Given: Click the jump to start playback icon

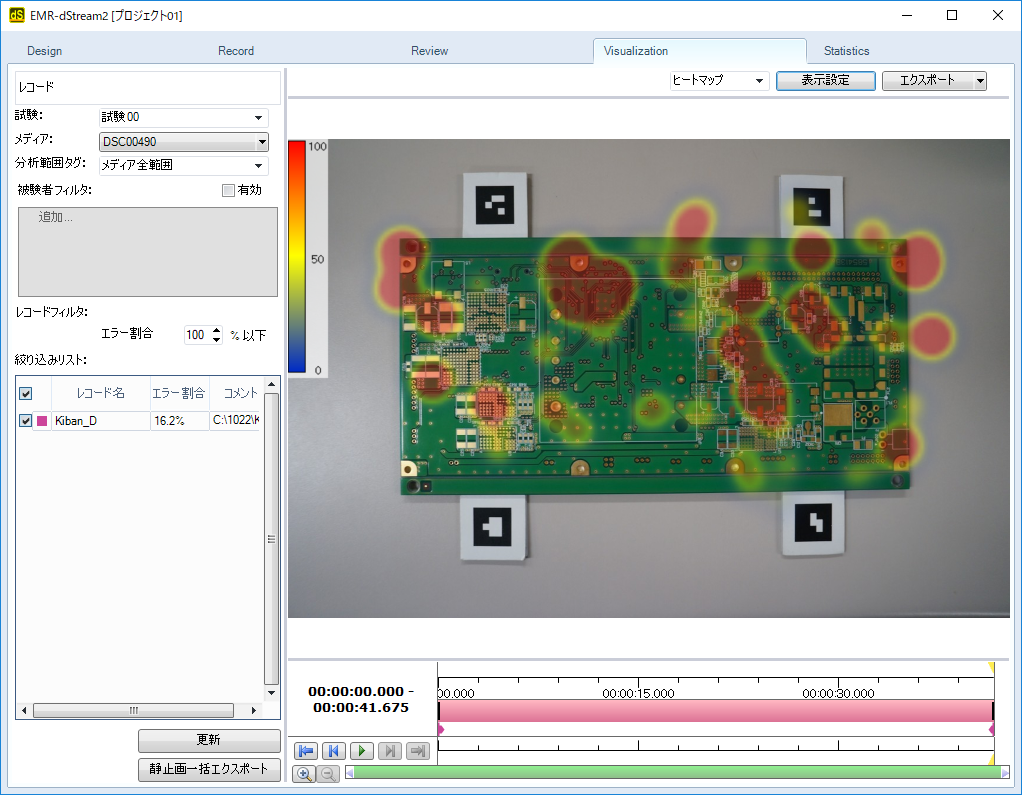Looking at the screenshot, I should click(306, 751).
